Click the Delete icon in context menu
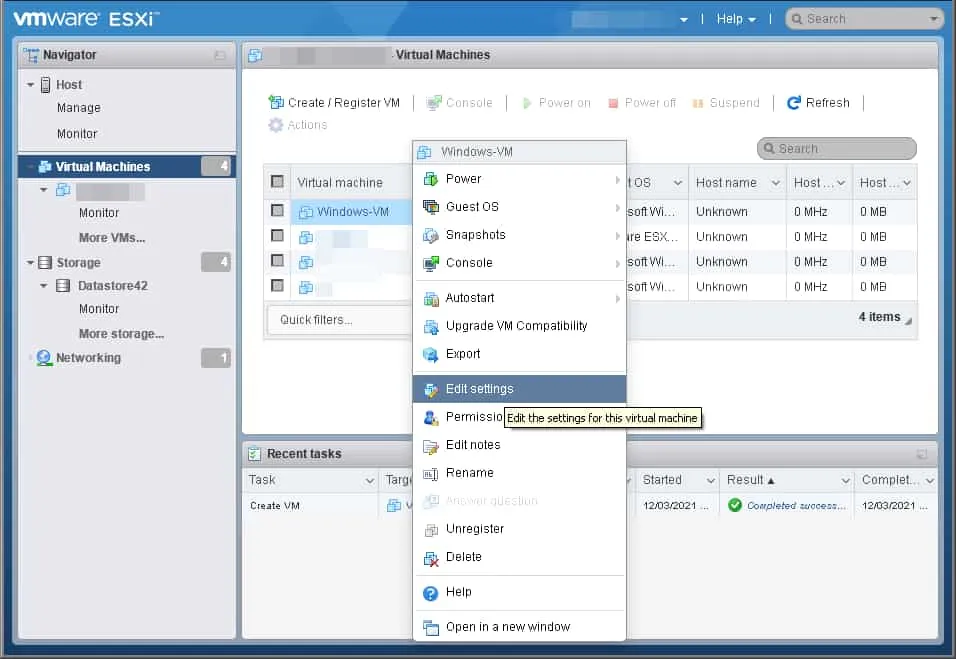956x659 pixels. (x=431, y=557)
